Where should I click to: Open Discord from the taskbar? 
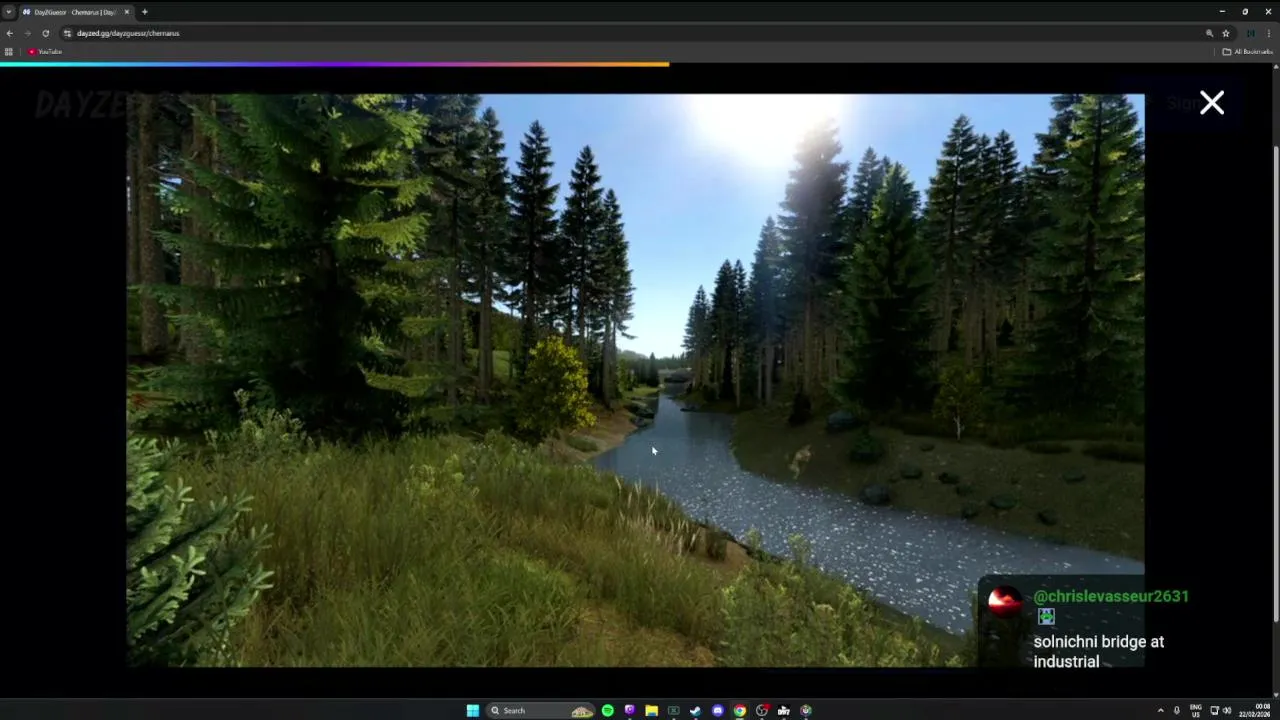tap(717, 710)
